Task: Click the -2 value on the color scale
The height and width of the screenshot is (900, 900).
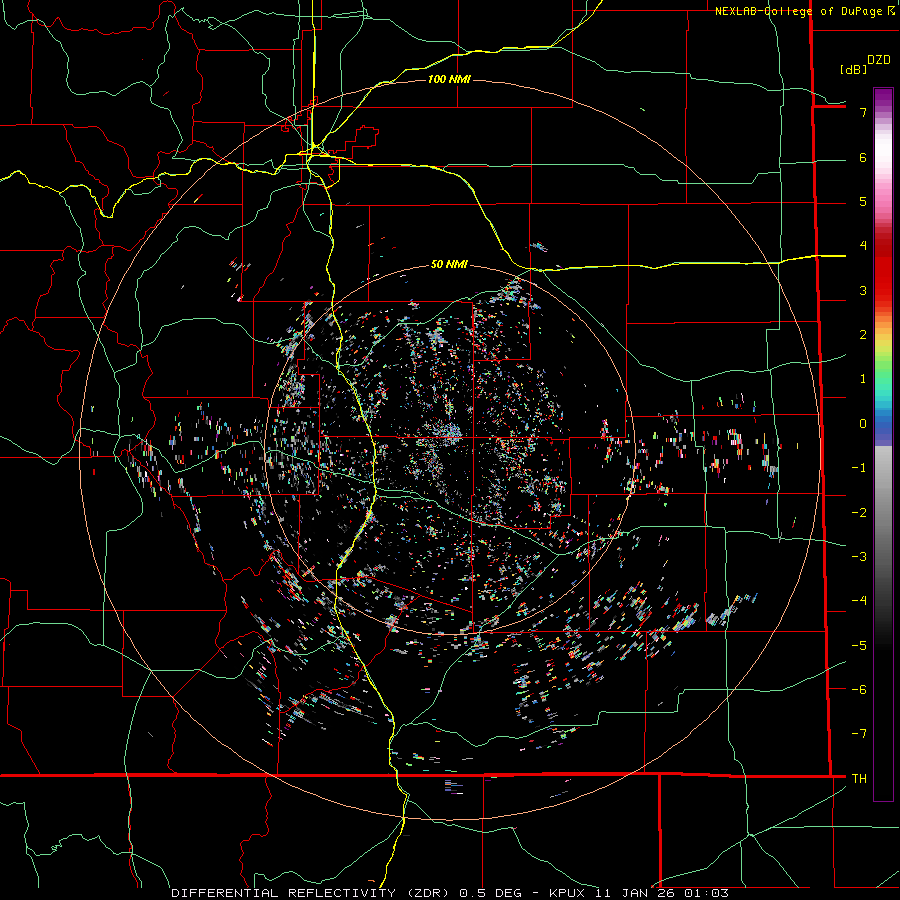Action: (x=859, y=513)
